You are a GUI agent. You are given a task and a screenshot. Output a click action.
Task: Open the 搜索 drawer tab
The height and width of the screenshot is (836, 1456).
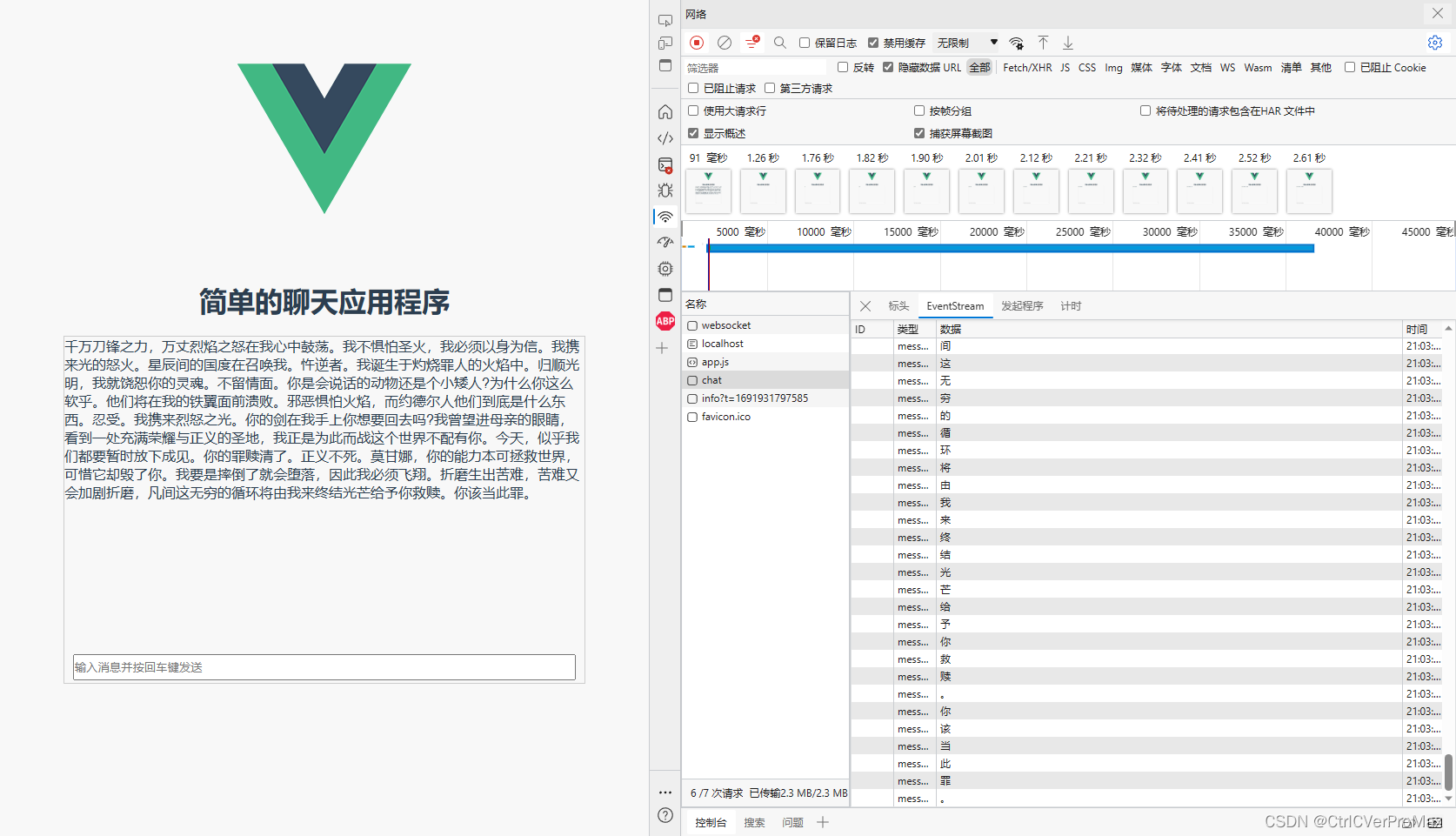(x=754, y=822)
